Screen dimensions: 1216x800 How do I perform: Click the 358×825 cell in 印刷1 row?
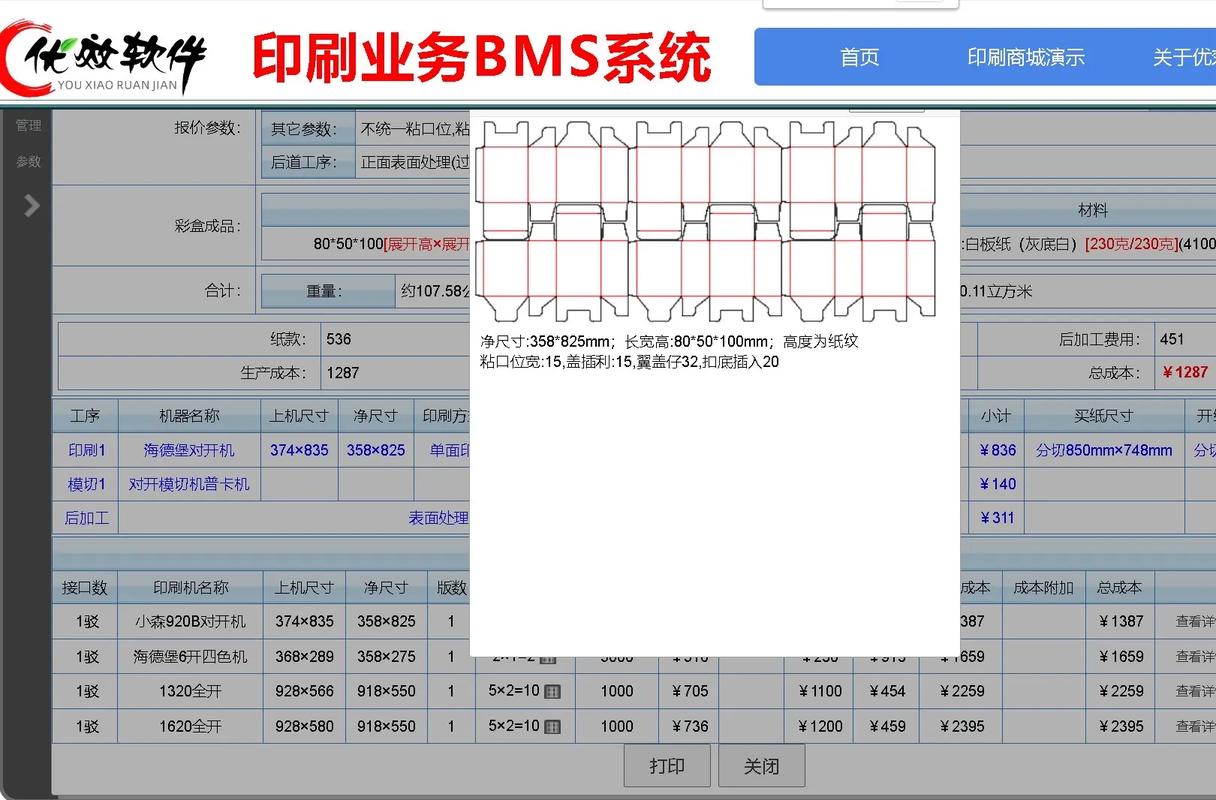click(376, 450)
